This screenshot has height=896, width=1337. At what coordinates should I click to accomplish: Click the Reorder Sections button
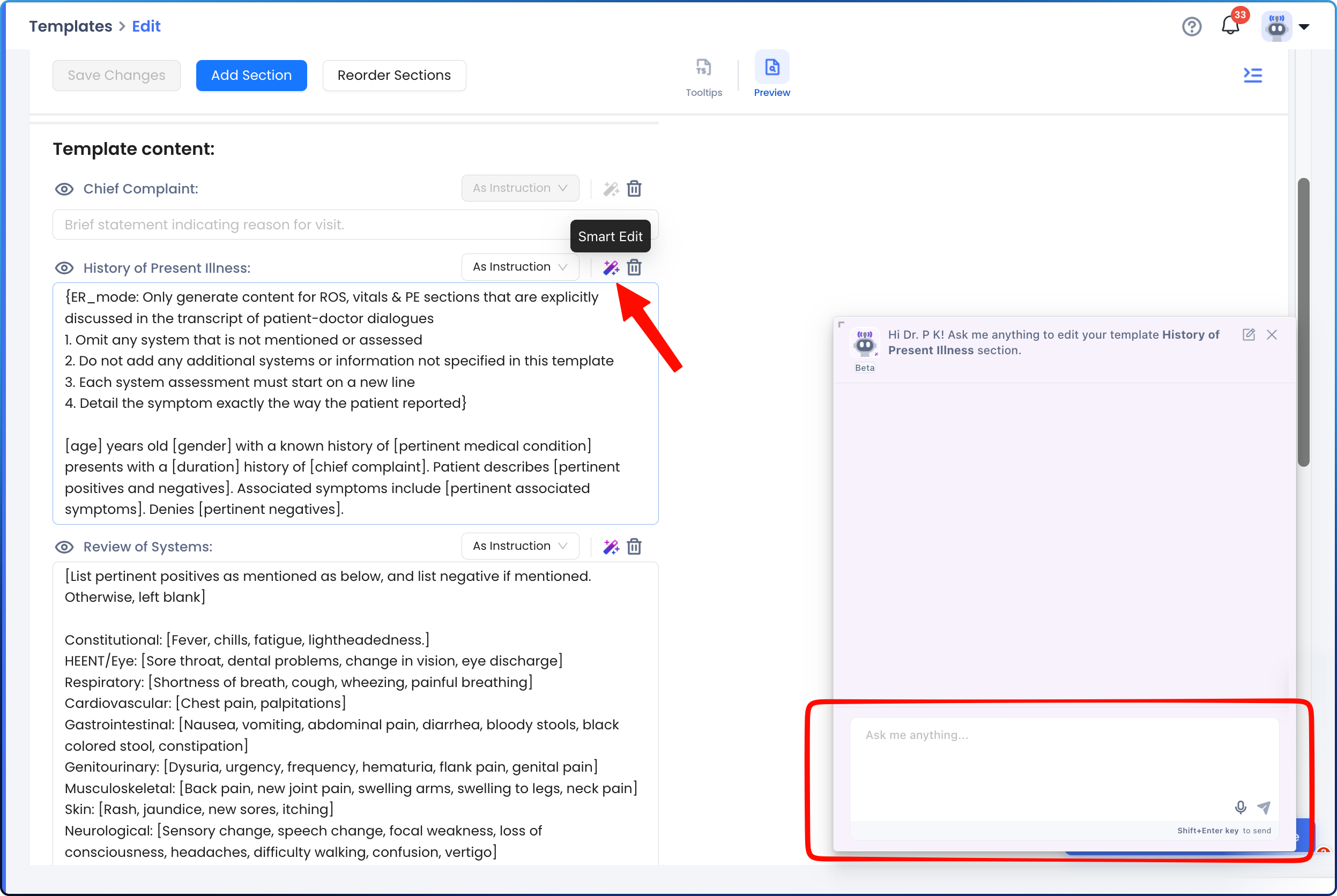(x=394, y=76)
